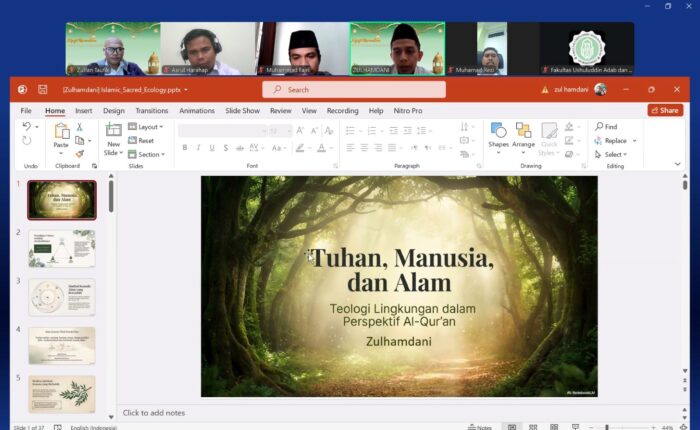
Task: Adjust the zoom slider in status bar
Action: [607, 427]
